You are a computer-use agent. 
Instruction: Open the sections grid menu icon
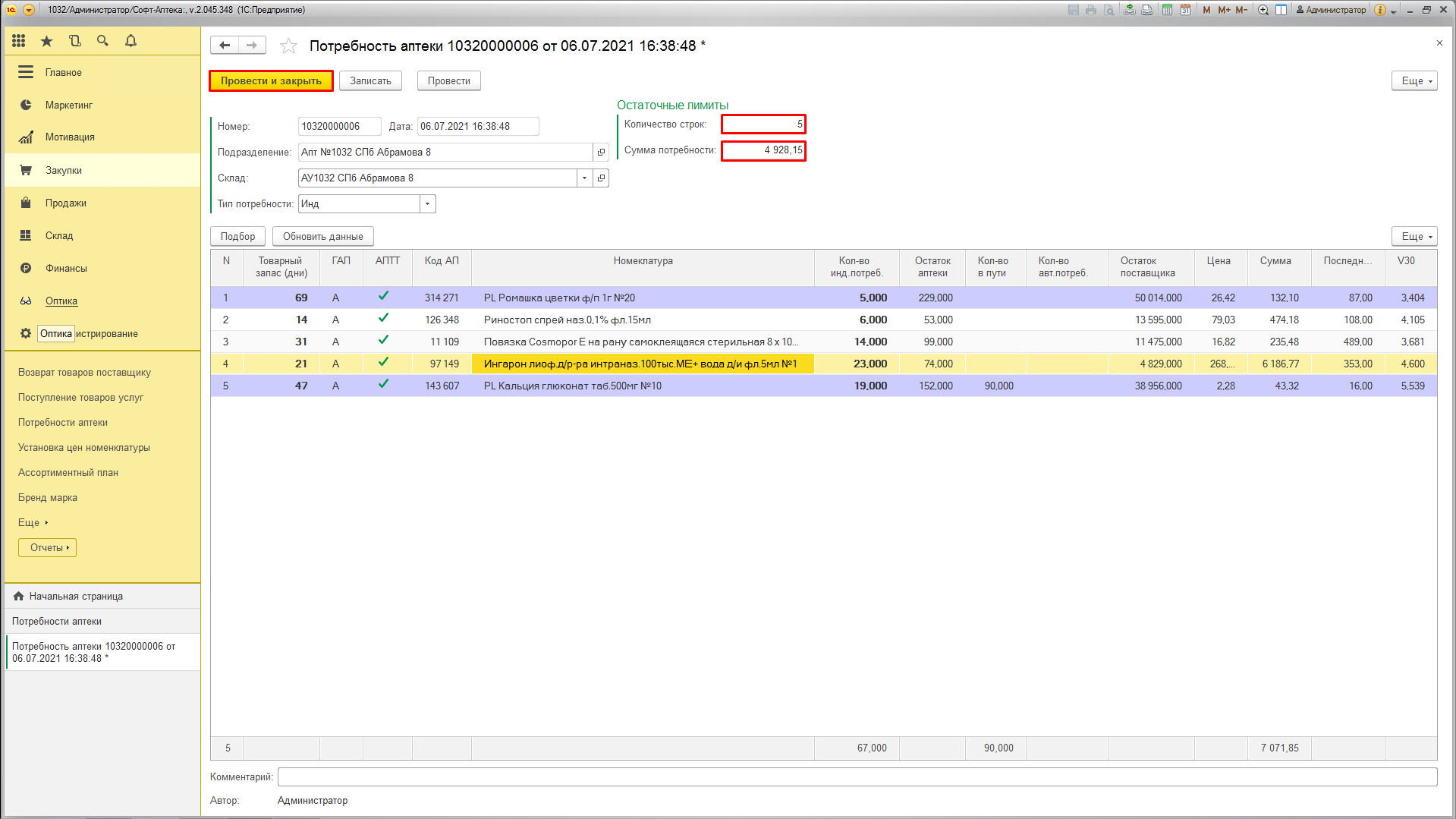tap(19, 41)
